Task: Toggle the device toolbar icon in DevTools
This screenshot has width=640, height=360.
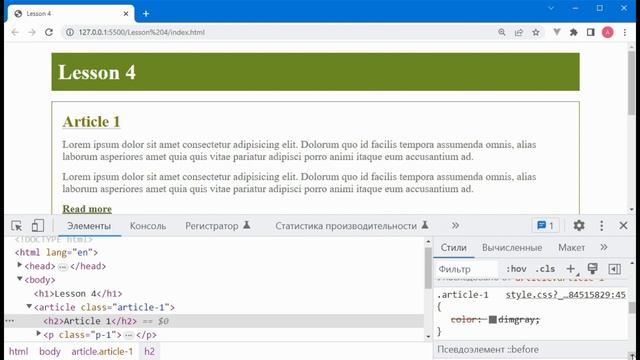Action: (38, 226)
